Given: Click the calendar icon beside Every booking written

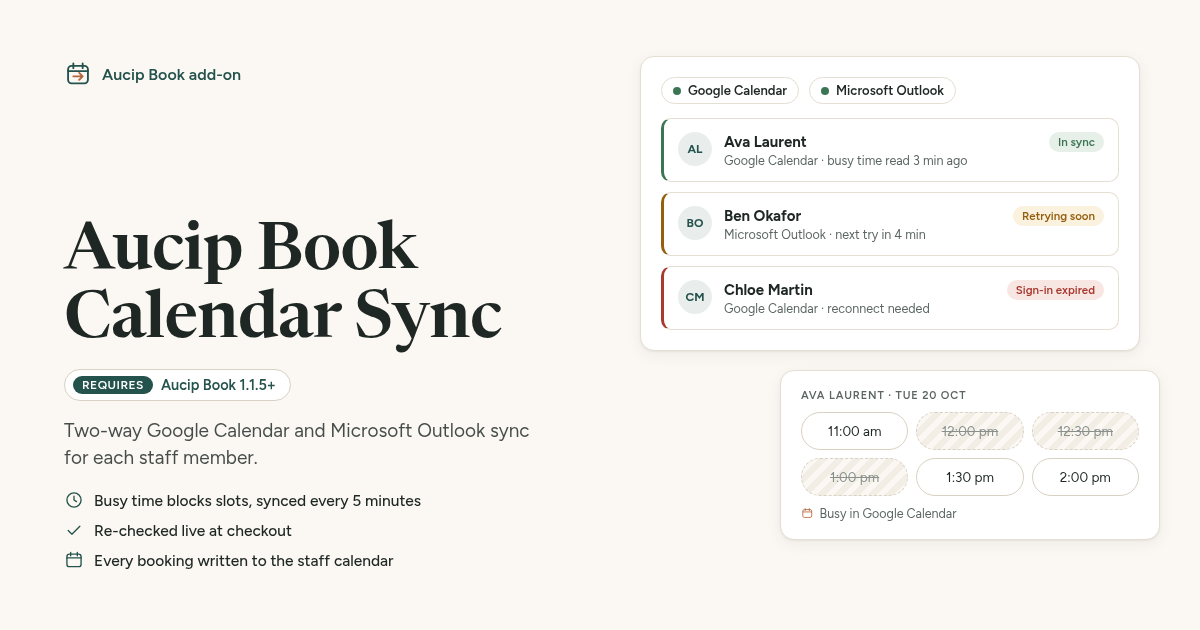Looking at the screenshot, I should click(74, 560).
